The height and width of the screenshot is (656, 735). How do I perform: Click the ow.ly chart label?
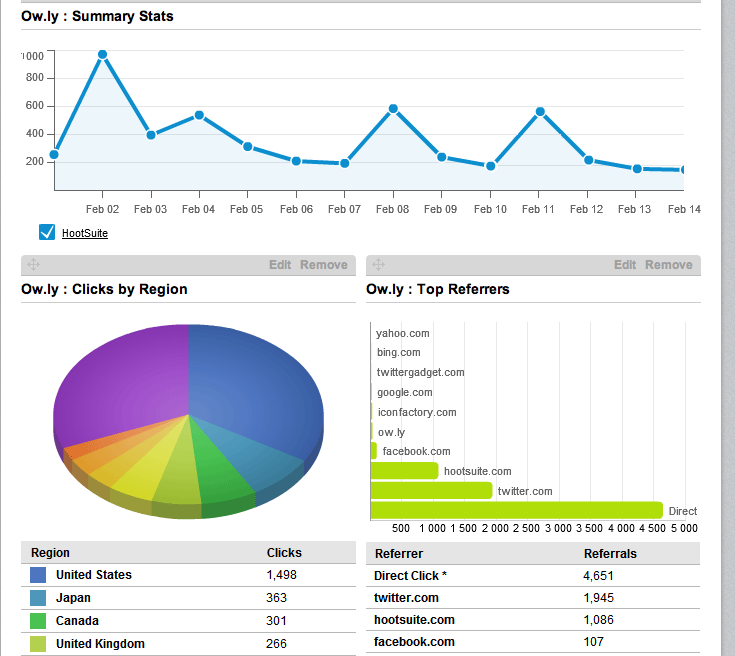coord(391,432)
